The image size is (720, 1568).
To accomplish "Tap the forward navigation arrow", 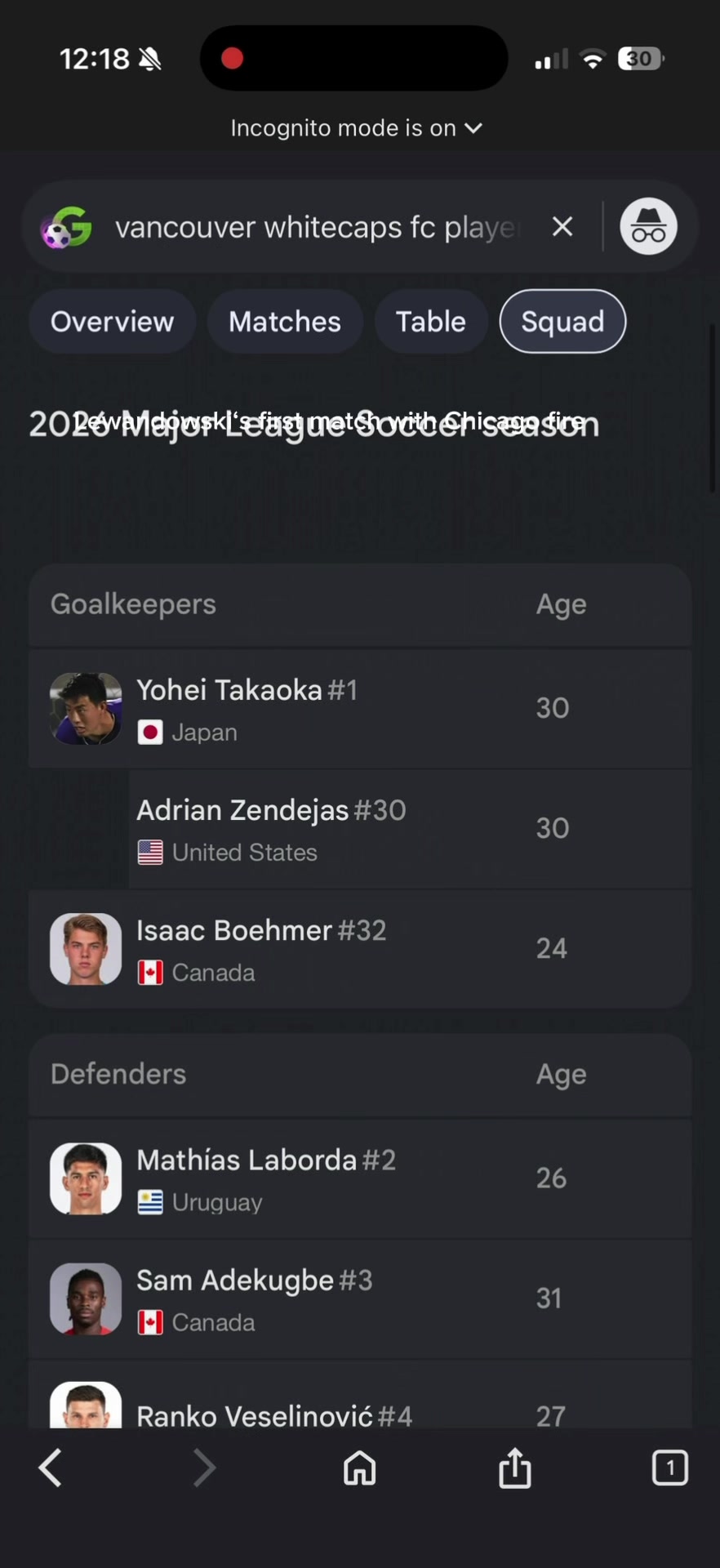I will 204,1468.
